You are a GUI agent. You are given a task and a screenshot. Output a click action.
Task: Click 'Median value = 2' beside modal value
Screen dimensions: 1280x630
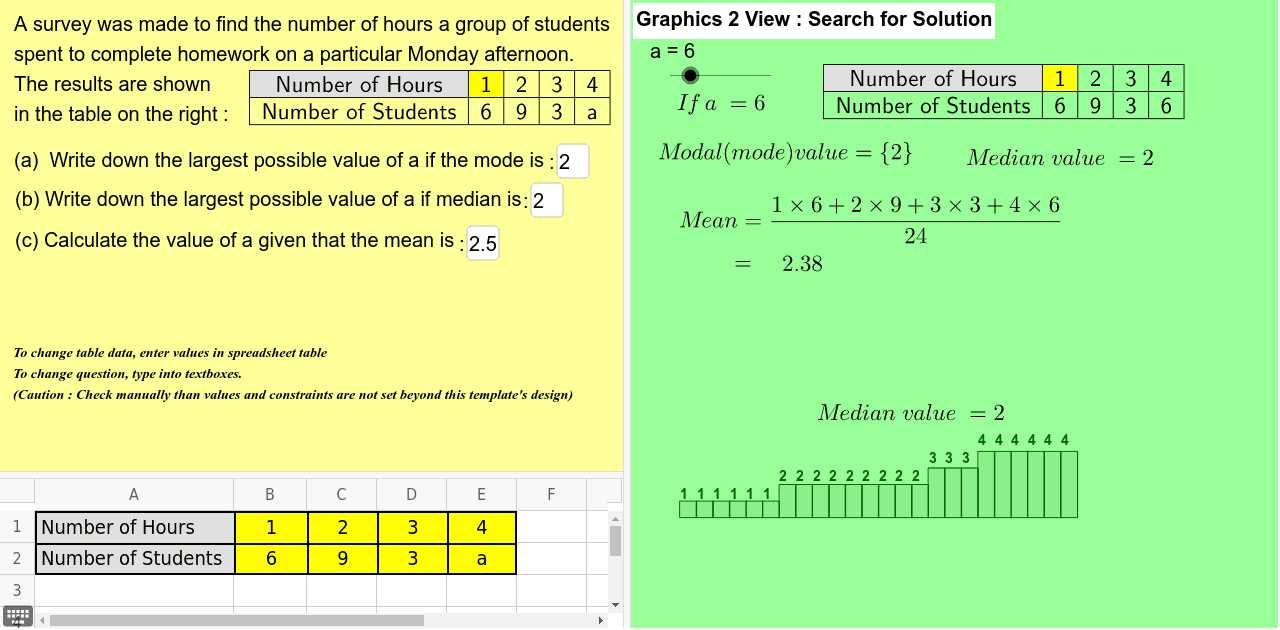(x=1060, y=158)
